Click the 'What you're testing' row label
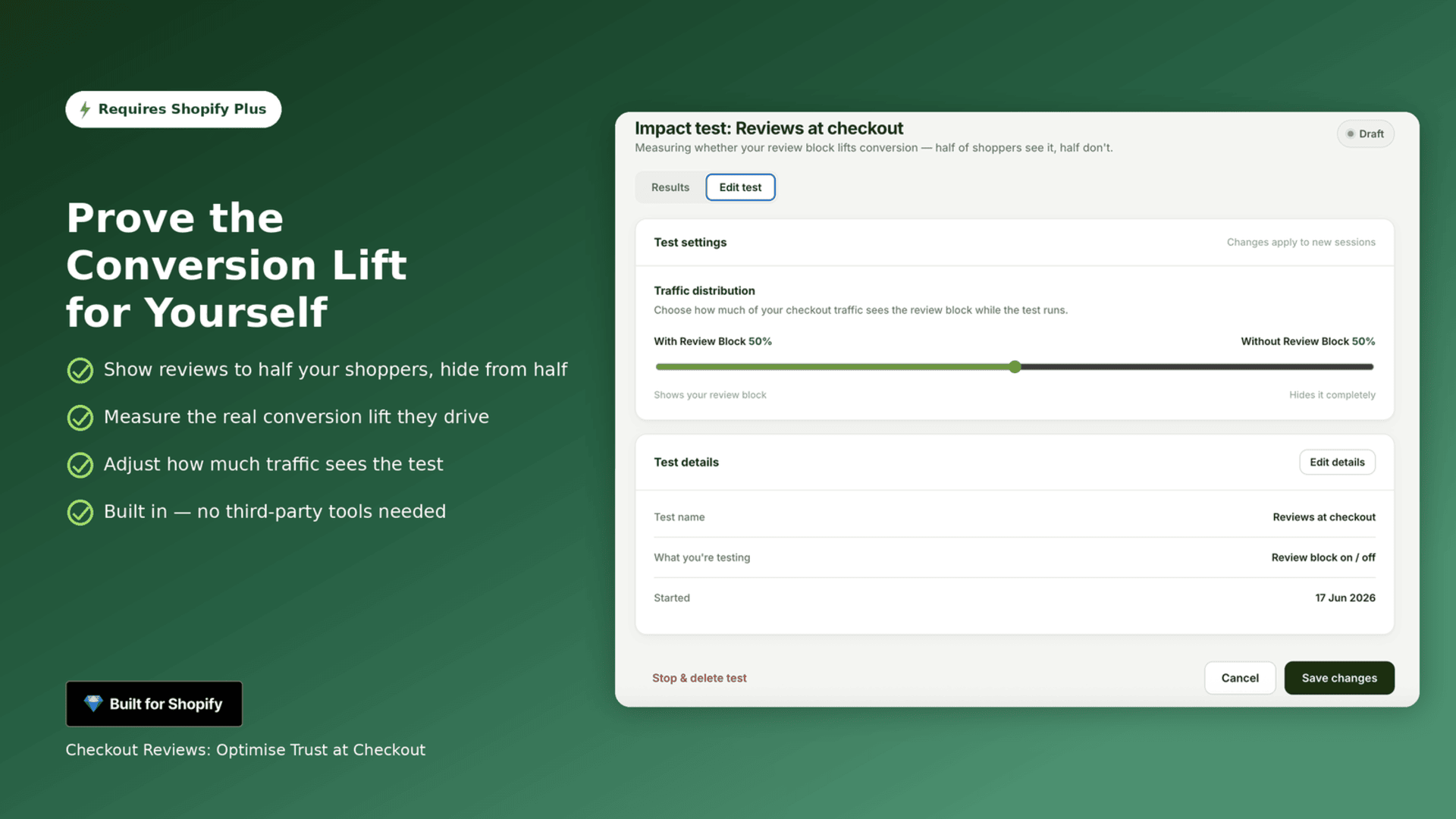This screenshot has width=1456, height=819. pyautogui.click(x=702, y=557)
